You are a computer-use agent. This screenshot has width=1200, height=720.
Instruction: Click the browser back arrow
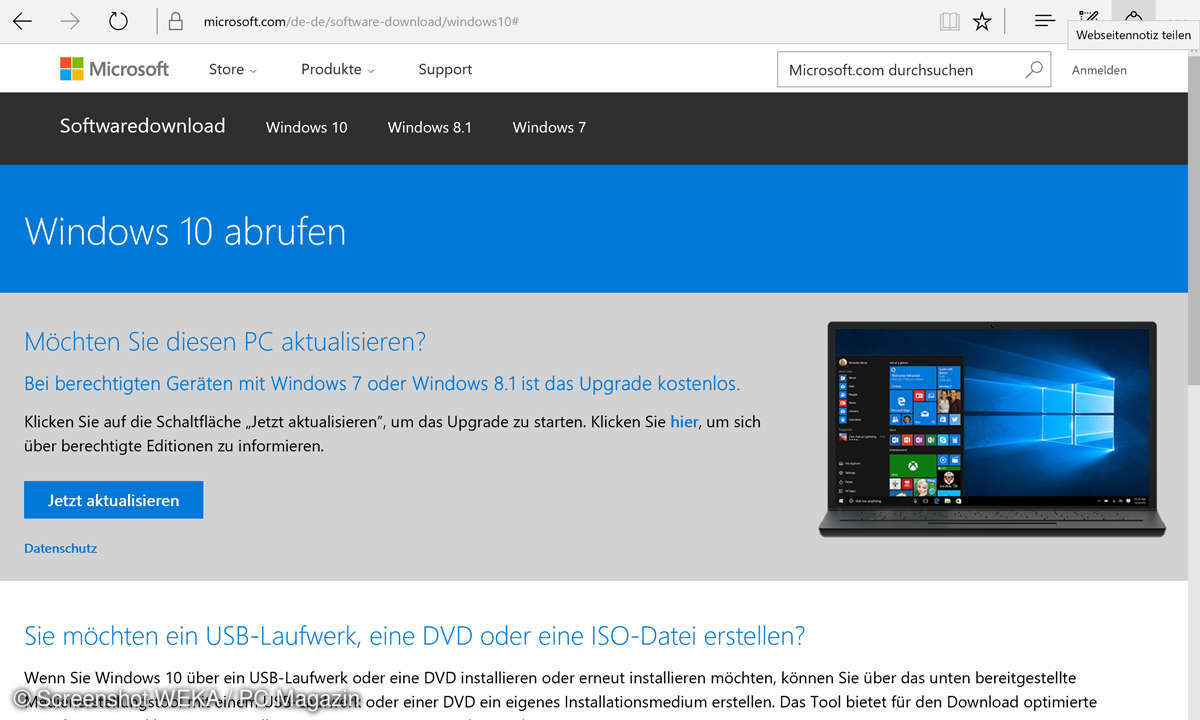[22, 21]
